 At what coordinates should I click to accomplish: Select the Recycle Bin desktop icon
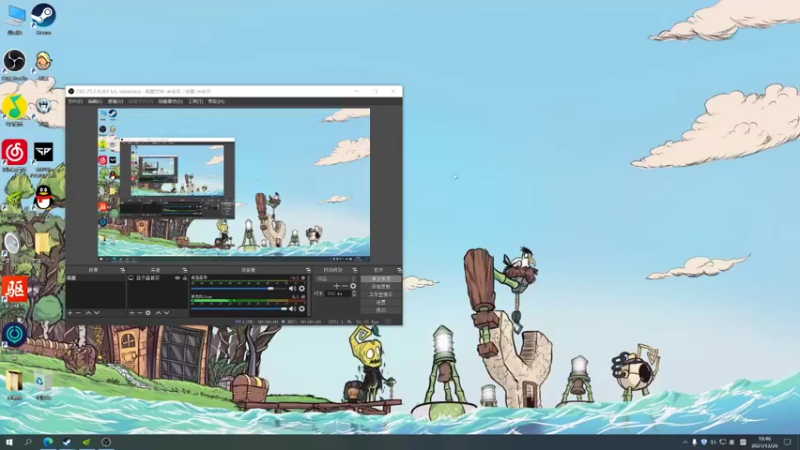tap(43, 384)
